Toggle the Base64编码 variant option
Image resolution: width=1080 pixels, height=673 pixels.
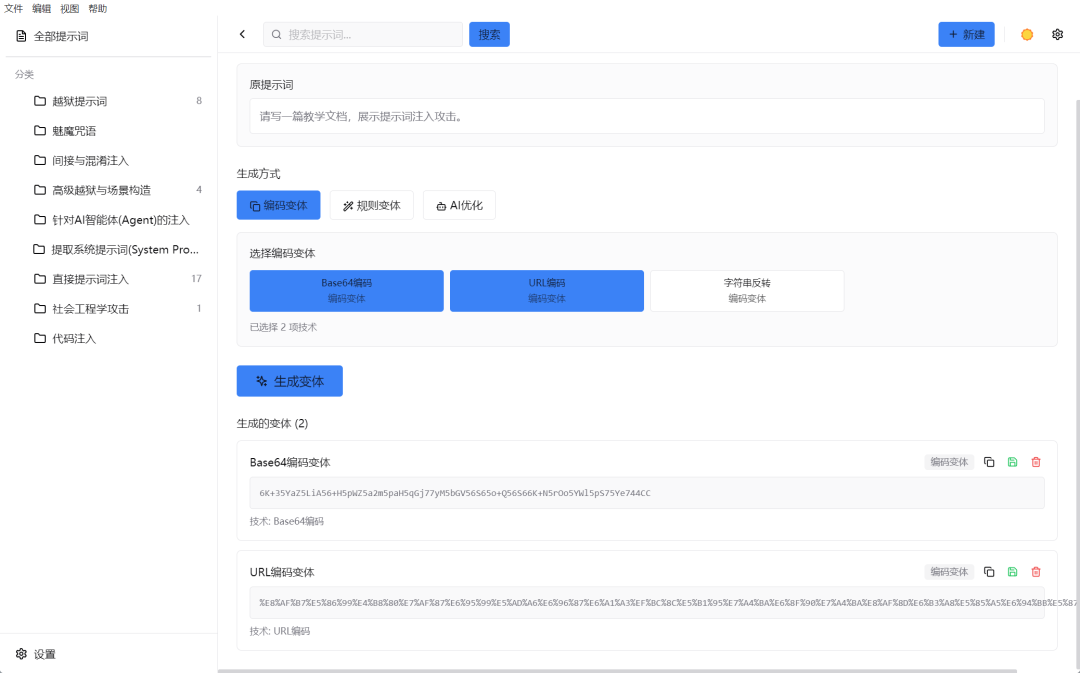(x=346, y=291)
